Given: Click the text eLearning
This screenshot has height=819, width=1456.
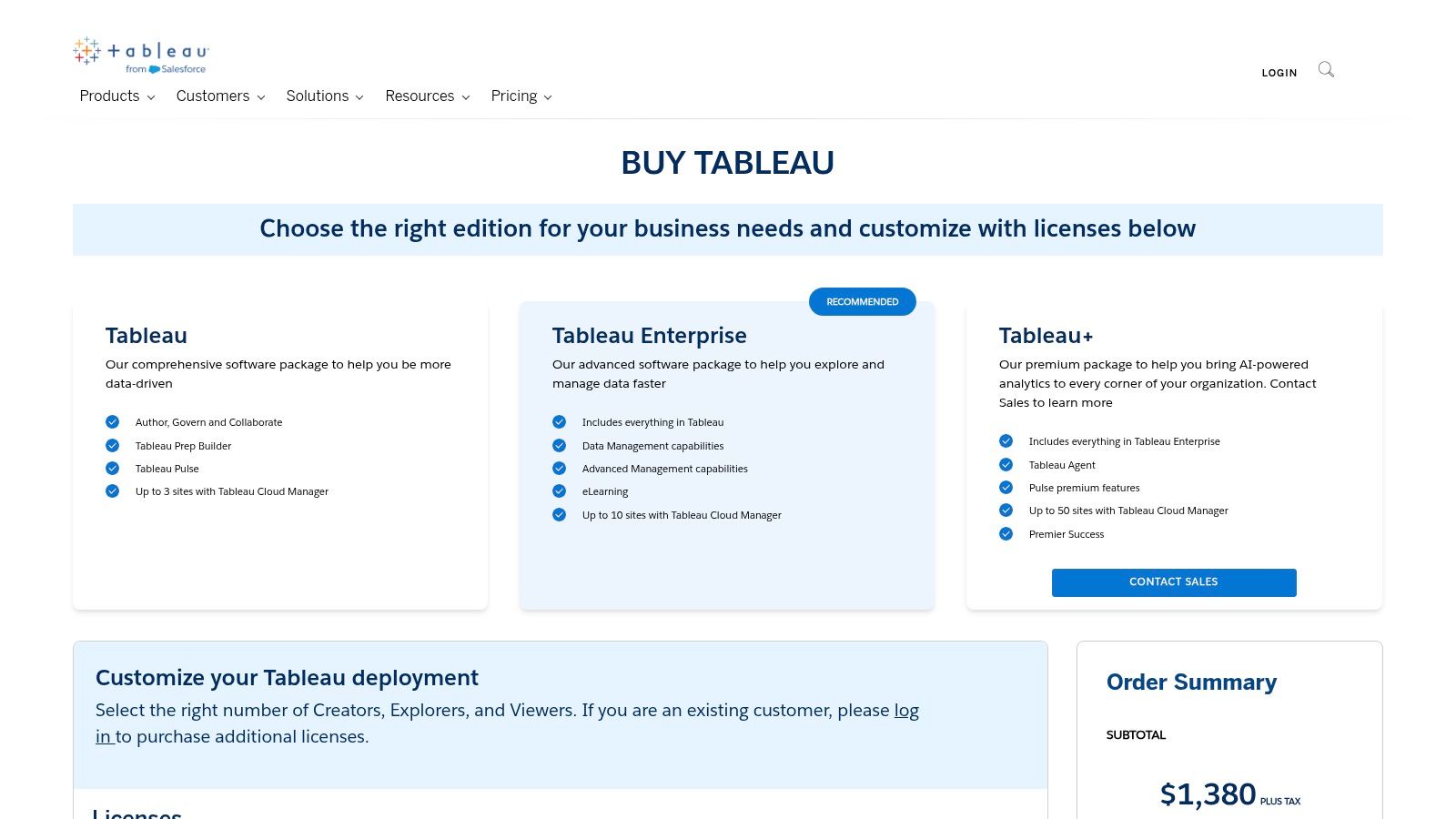Looking at the screenshot, I should pyautogui.click(x=605, y=491).
